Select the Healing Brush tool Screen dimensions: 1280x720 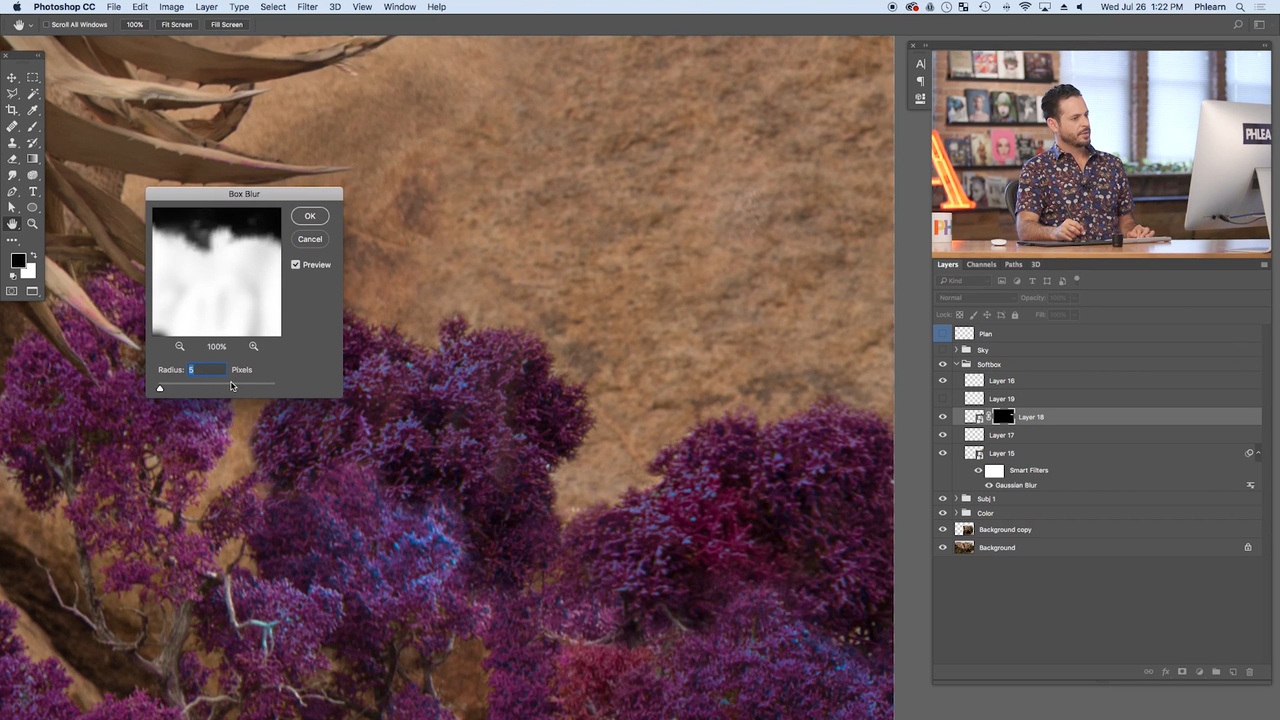(x=12, y=126)
